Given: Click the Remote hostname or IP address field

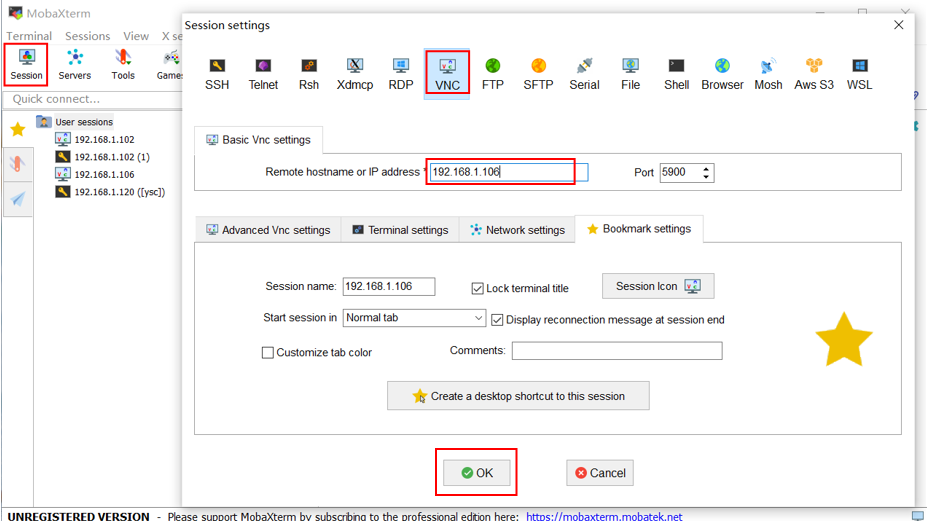Looking at the screenshot, I should [508, 172].
